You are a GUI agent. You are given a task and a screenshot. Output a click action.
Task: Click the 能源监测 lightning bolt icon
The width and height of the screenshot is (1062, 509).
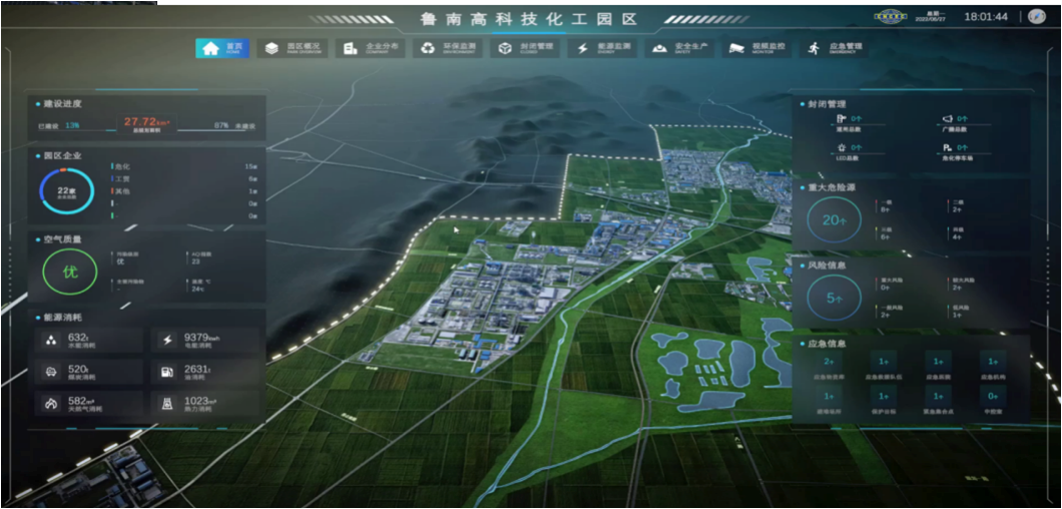[584, 48]
